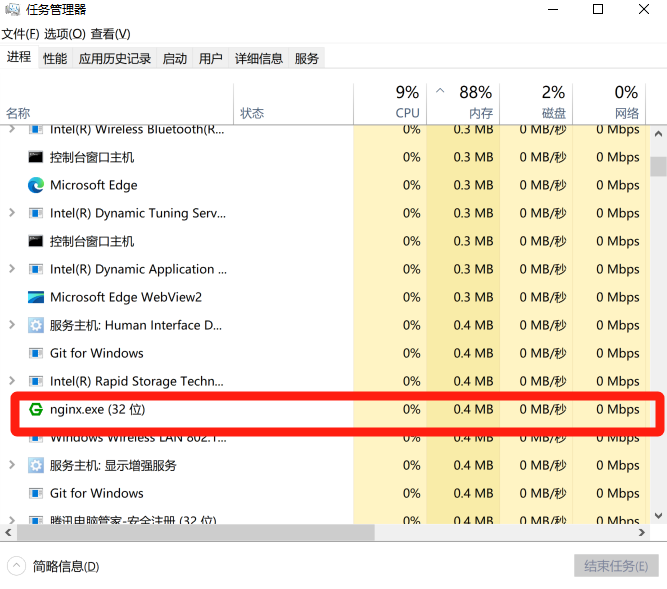Viewport: 667px width, 589px height.
Task: Click the 显示增强服务 gear icon
Action: point(36,465)
